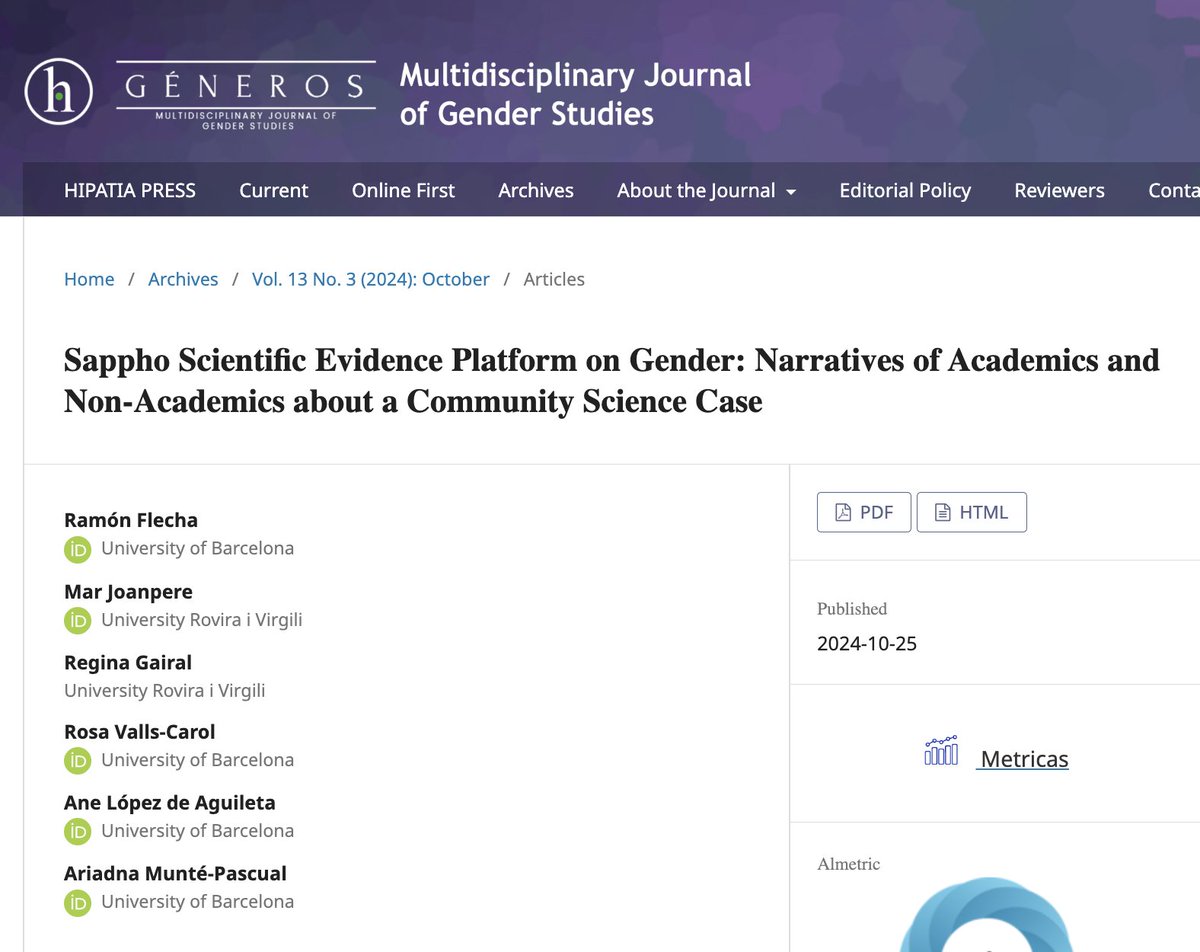Click the published date 2024-10-25

867,643
